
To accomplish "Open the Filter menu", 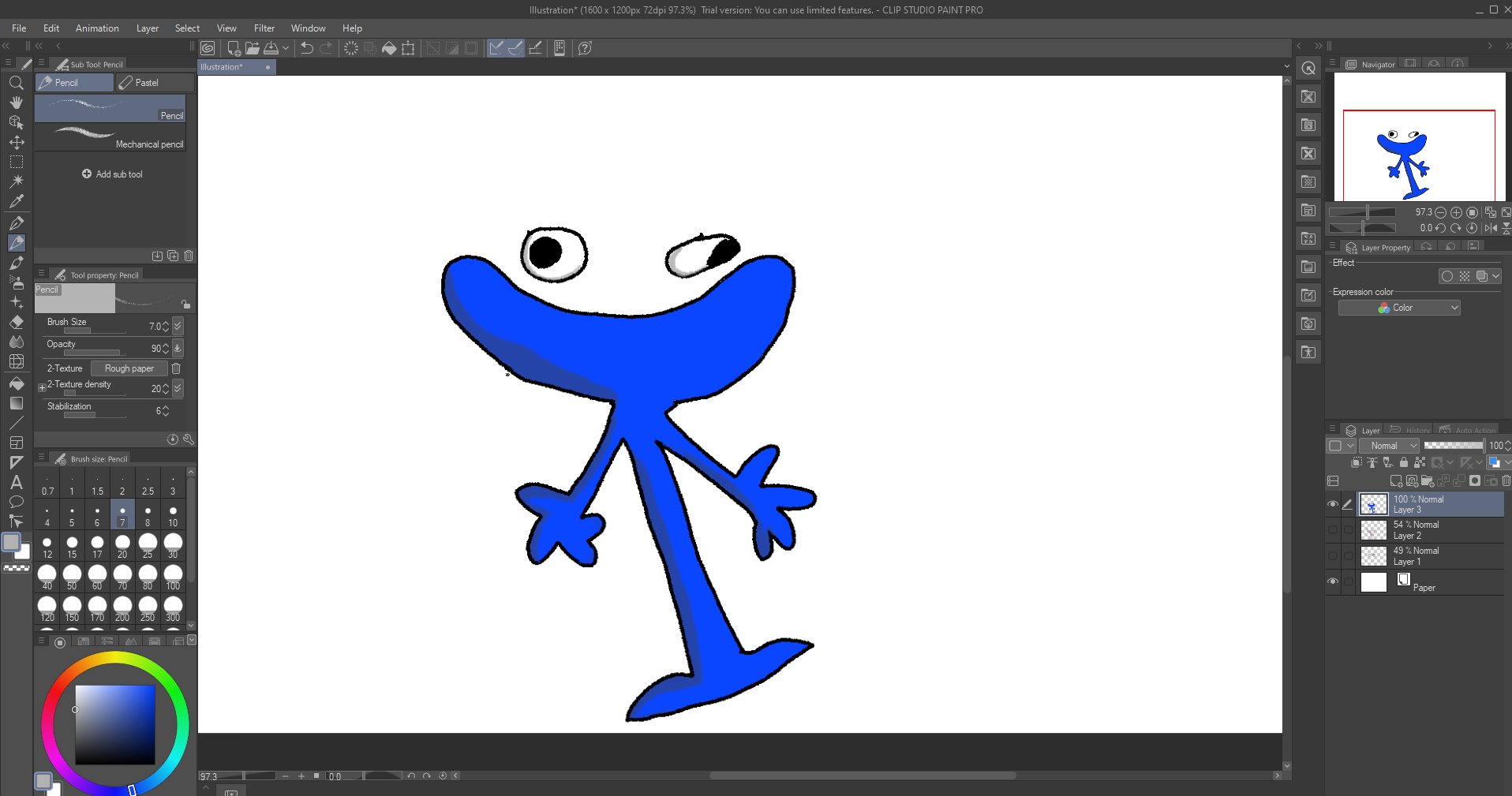I will [264, 28].
